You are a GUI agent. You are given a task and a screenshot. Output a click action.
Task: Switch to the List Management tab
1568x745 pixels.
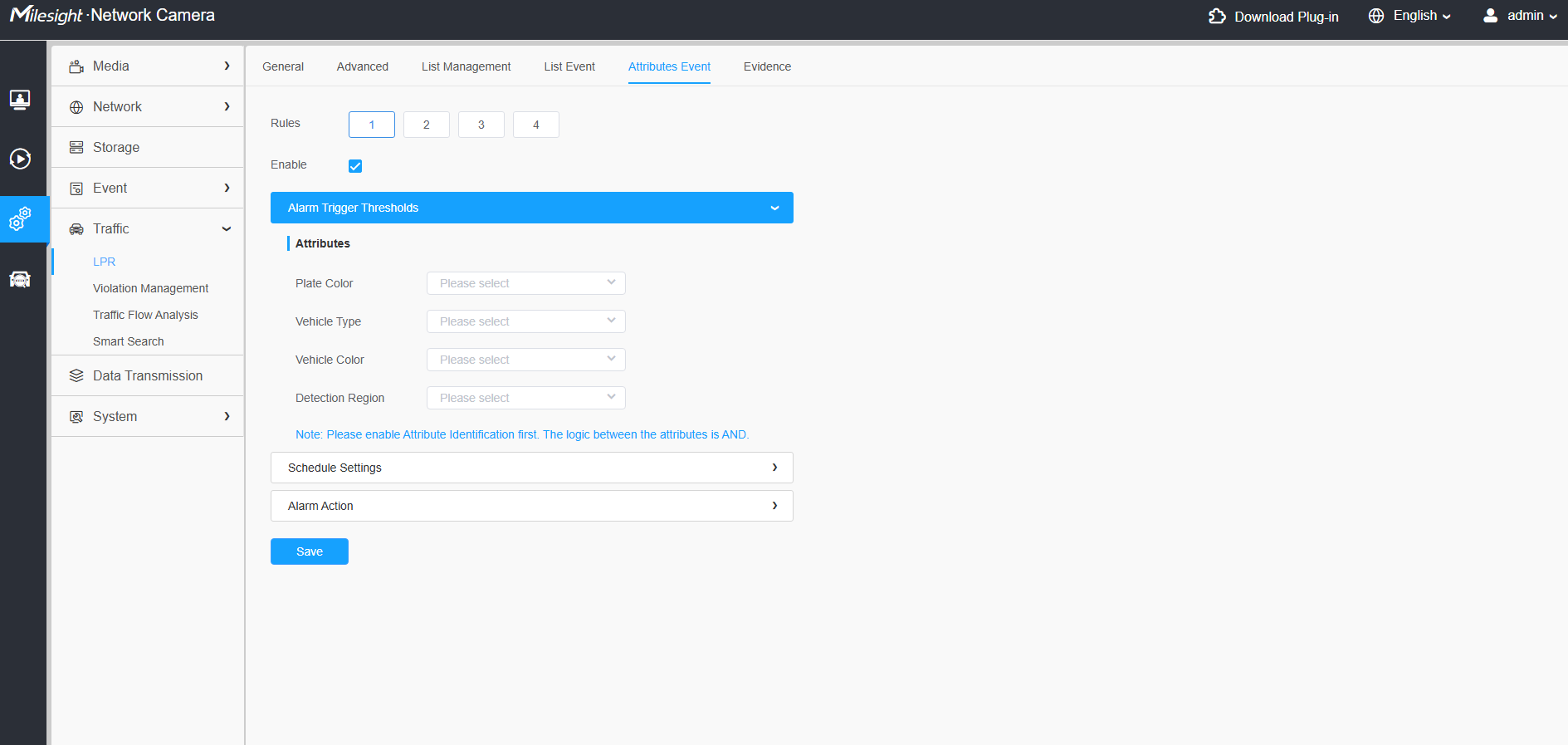466,66
